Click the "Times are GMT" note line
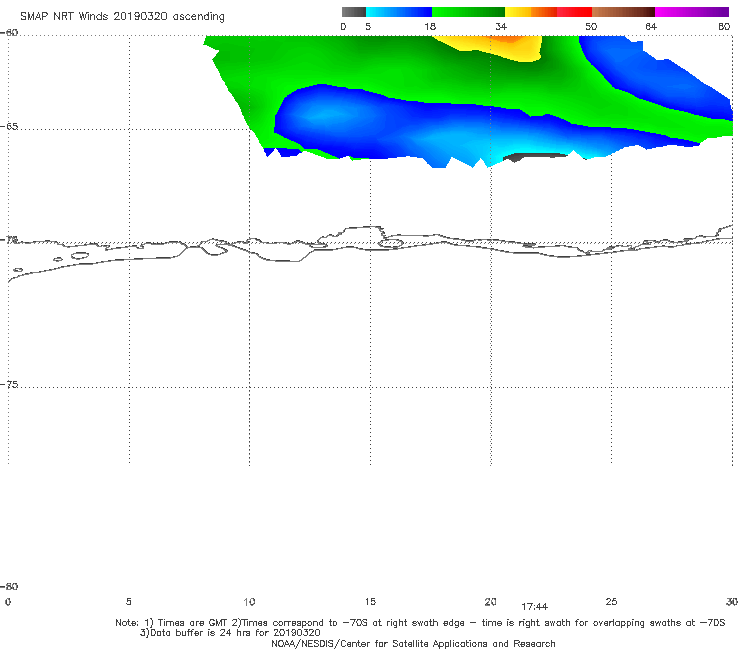 (420, 623)
